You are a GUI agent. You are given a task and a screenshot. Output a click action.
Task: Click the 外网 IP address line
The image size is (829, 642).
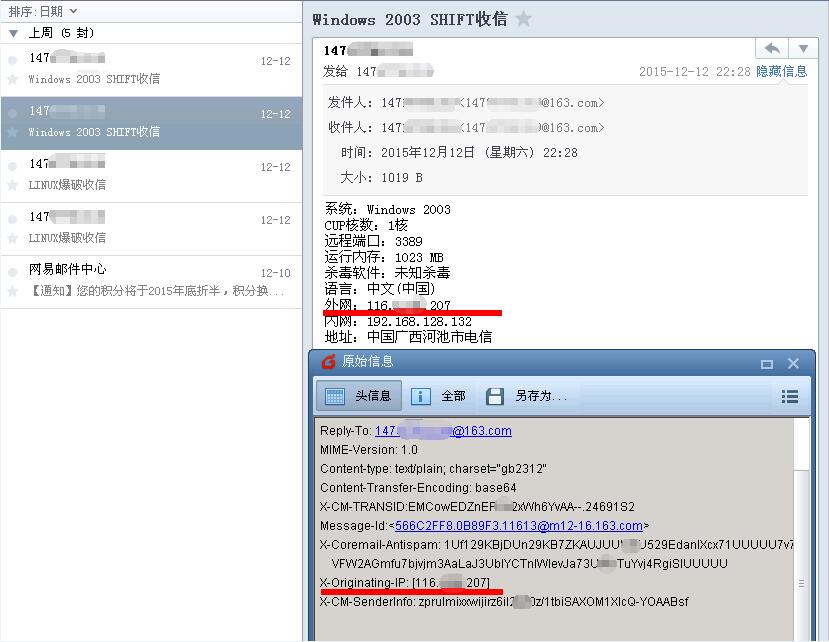pyautogui.click(x=388, y=305)
